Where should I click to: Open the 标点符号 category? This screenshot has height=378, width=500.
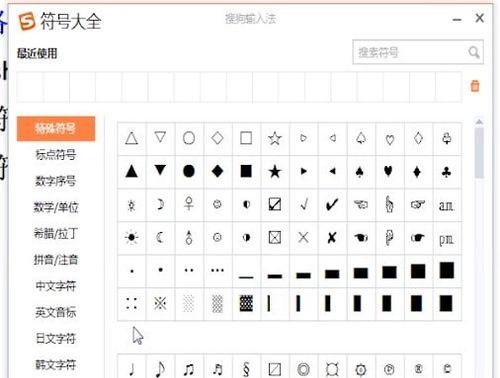pyautogui.click(x=56, y=155)
